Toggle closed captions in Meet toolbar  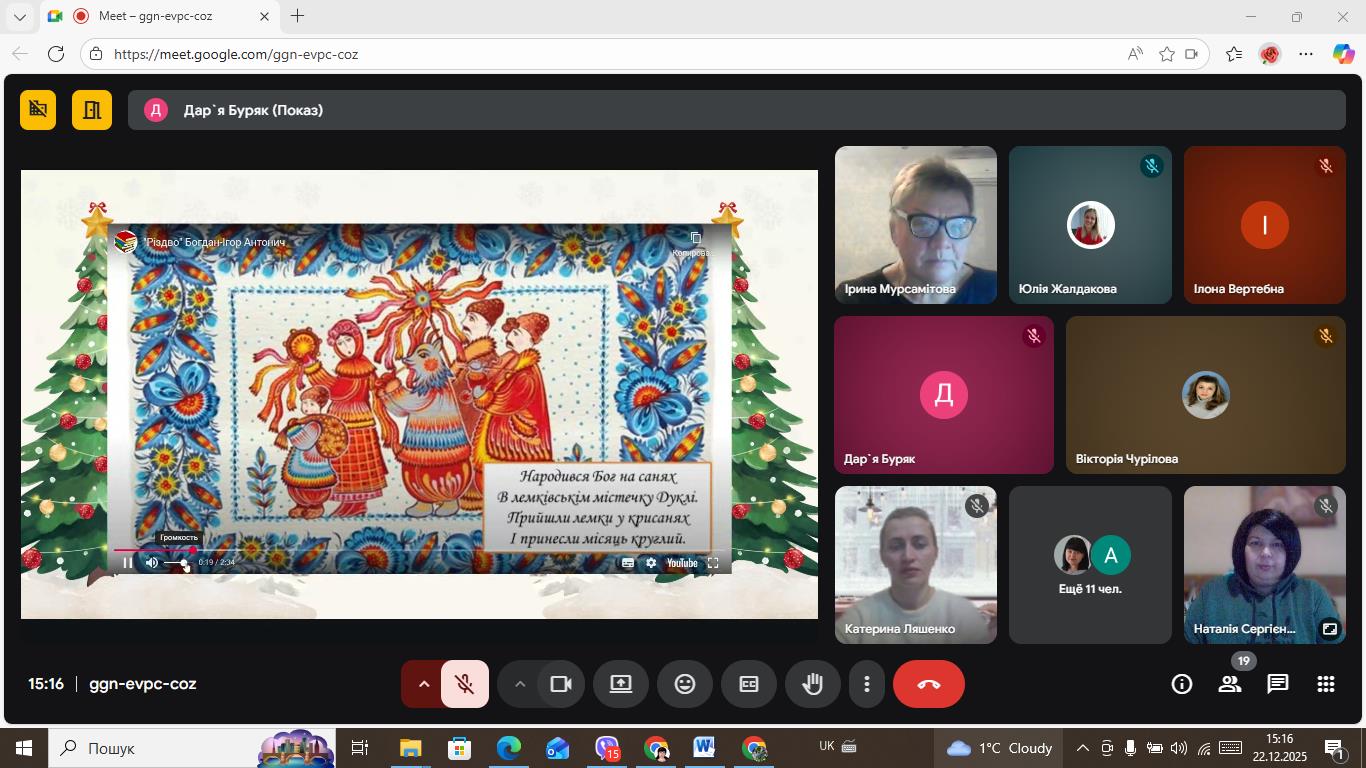pos(749,684)
